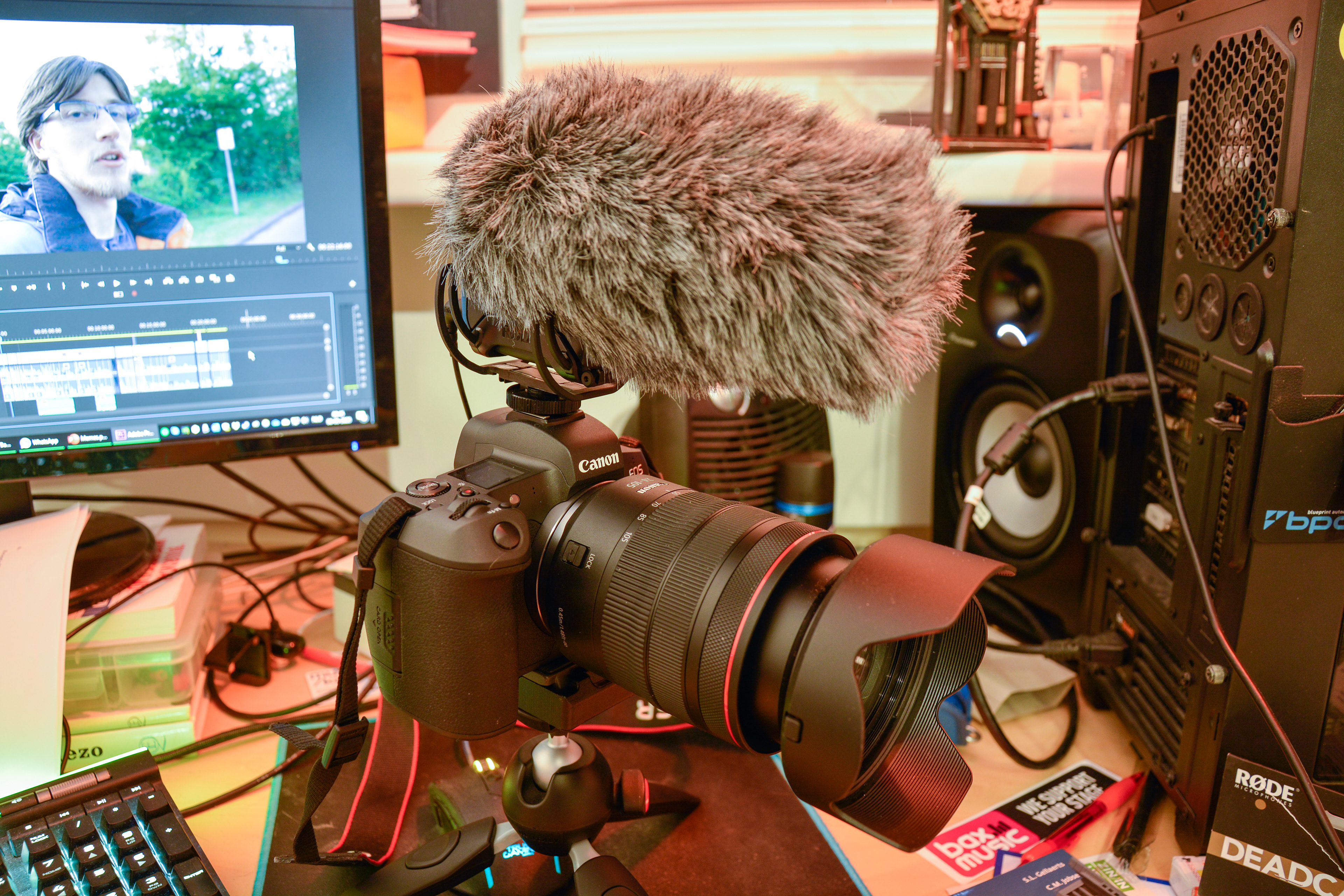Click the Program Monitor scrub bar playhead
The image size is (1344, 896).
(x=281, y=259)
